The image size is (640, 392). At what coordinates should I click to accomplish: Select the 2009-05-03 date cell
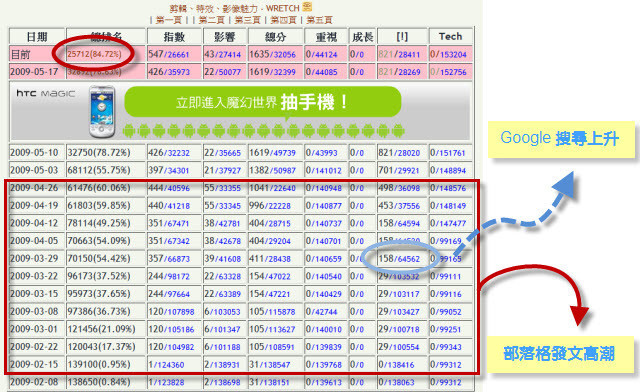click(37, 170)
